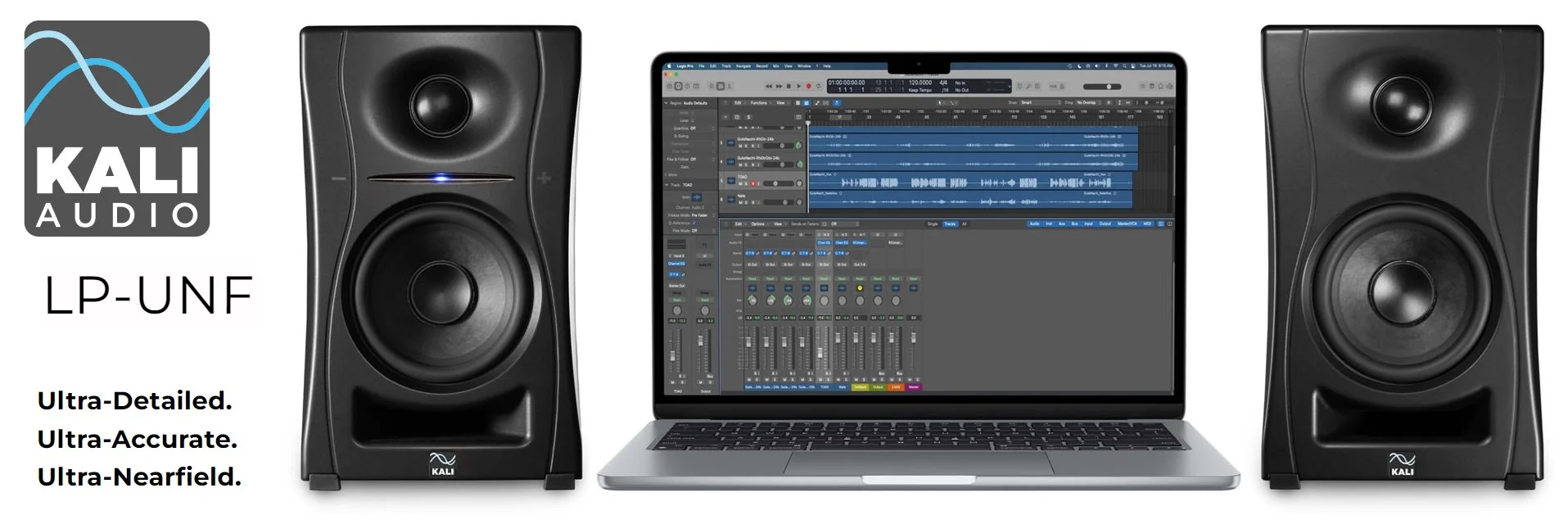1568x524 pixels.
Task: Click the Stop button in the transport
Action: [x=789, y=86]
